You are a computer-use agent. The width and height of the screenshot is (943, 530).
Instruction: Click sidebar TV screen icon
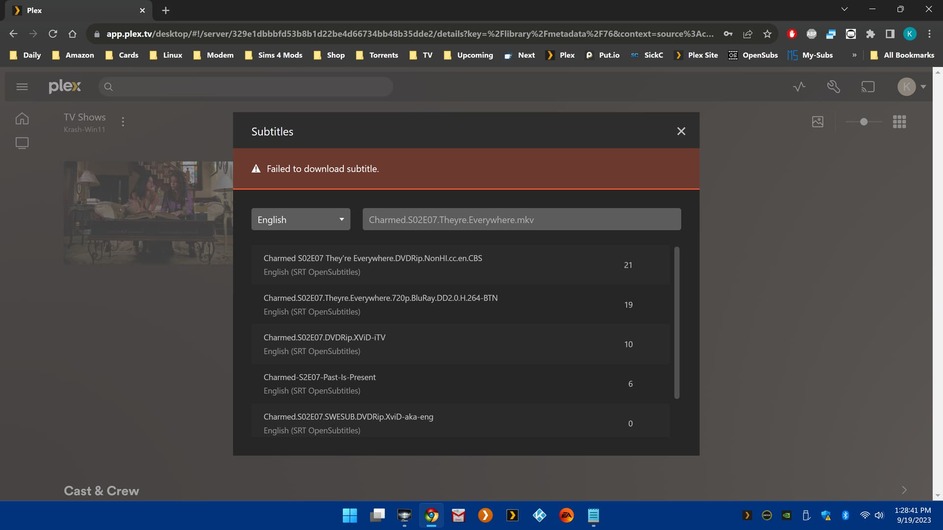pyautogui.click(x=22, y=143)
